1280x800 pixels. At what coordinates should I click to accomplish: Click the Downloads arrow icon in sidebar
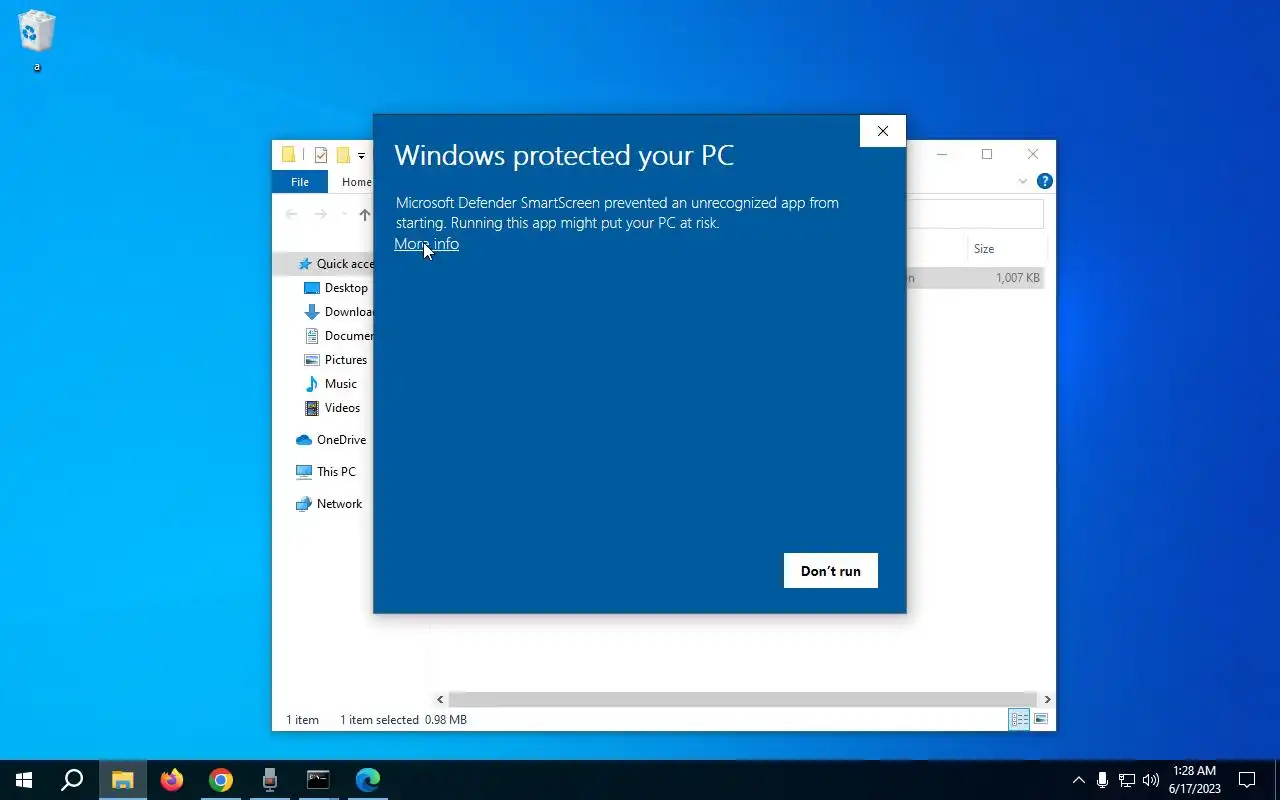[312, 312]
